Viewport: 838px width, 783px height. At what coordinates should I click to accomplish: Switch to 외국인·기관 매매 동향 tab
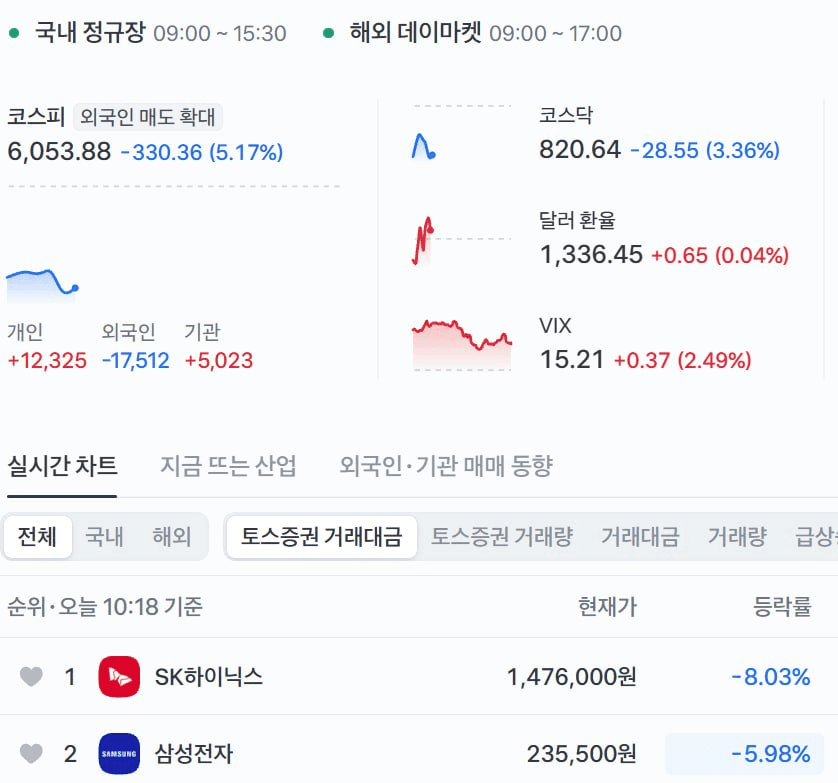[x=446, y=466]
